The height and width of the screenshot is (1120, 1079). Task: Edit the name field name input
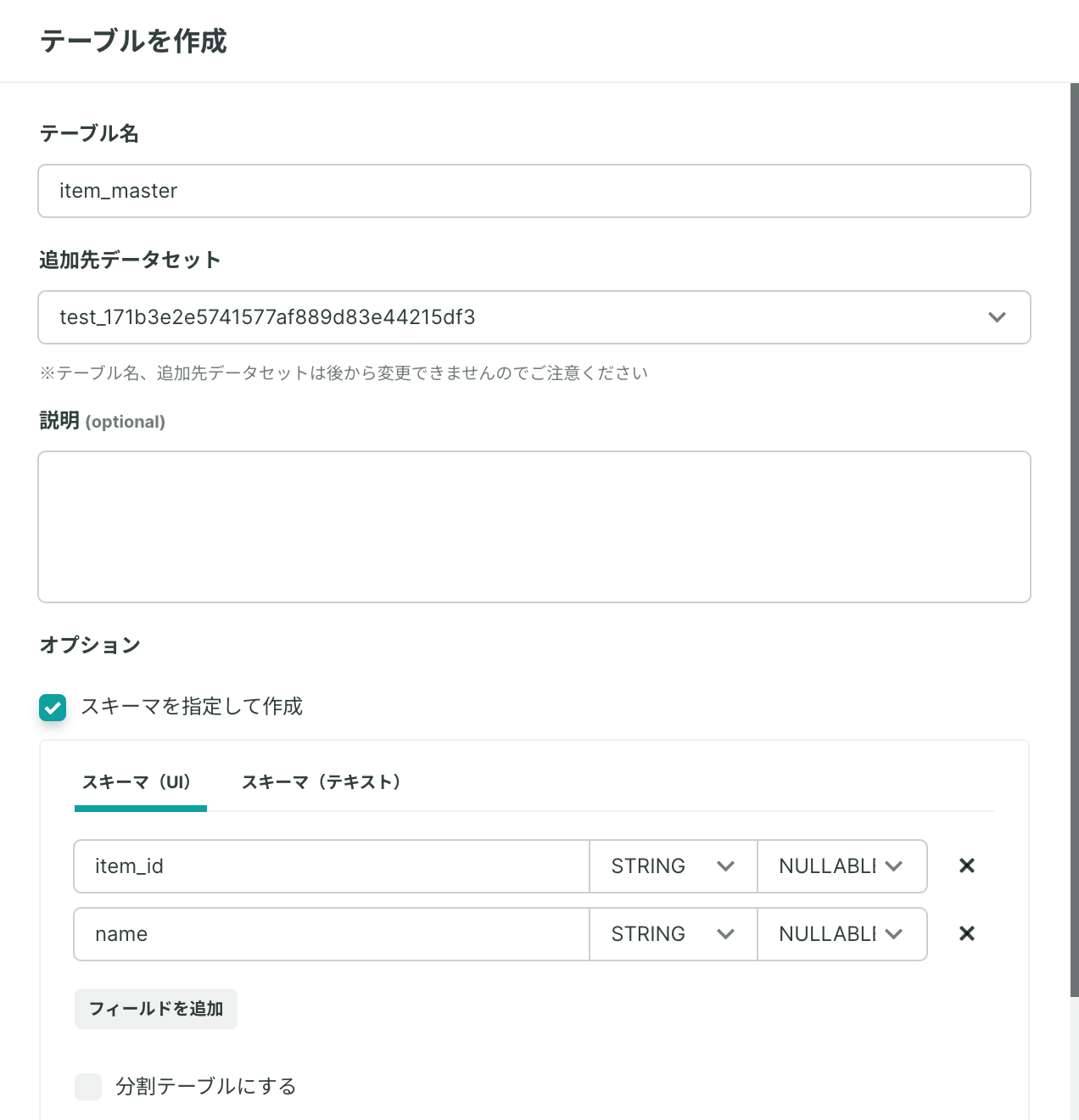tap(332, 934)
